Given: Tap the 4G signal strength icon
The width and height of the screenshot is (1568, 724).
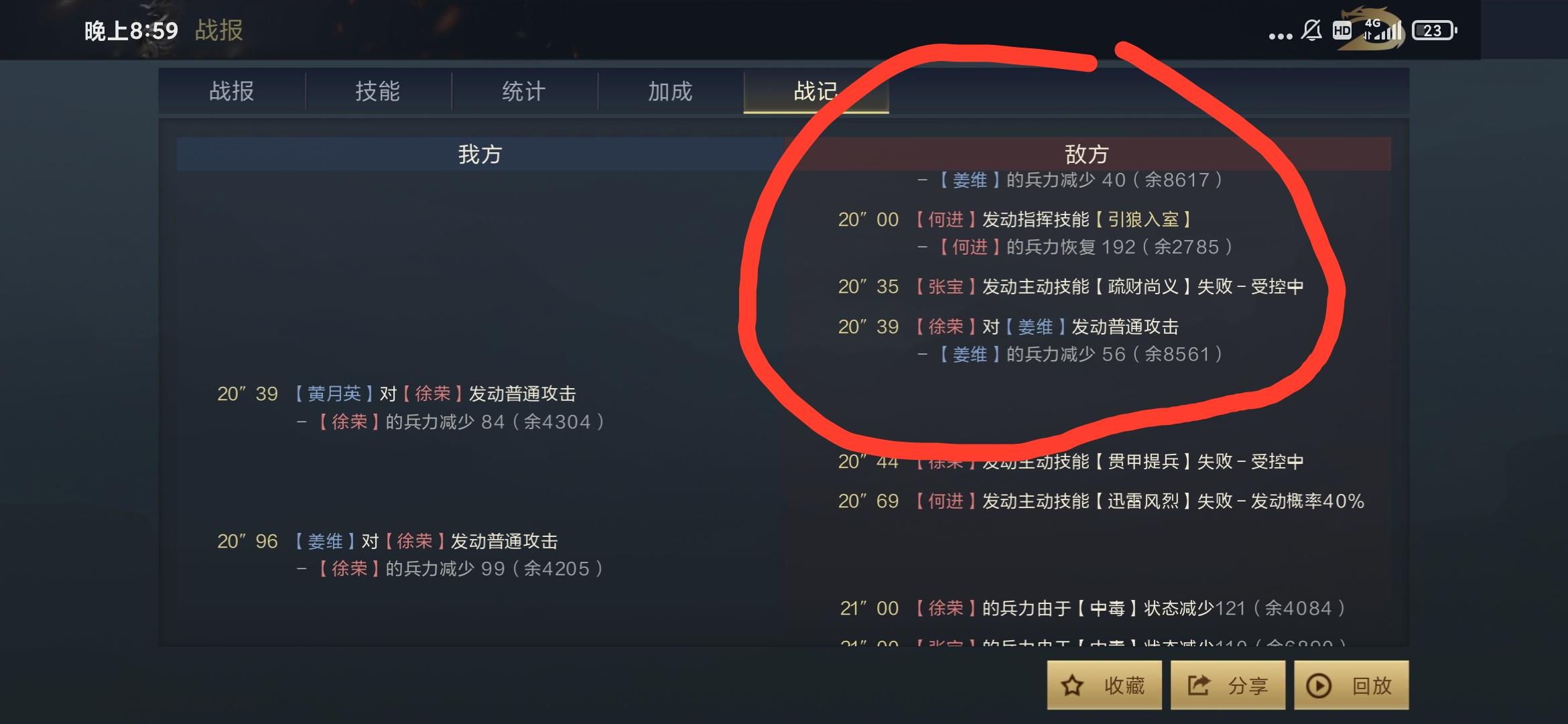Looking at the screenshot, I should [1382, 29].
